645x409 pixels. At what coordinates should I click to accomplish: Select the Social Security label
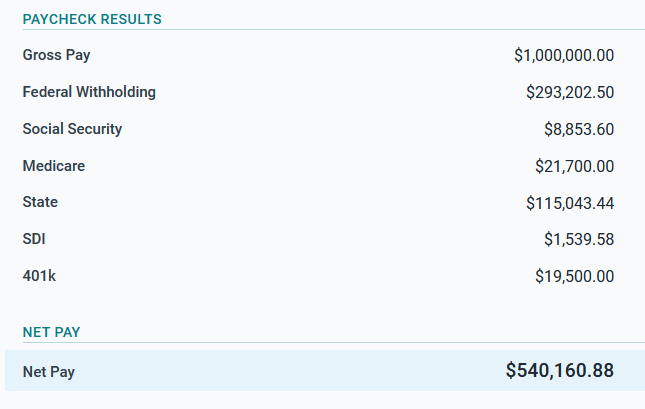coord(72,129)
